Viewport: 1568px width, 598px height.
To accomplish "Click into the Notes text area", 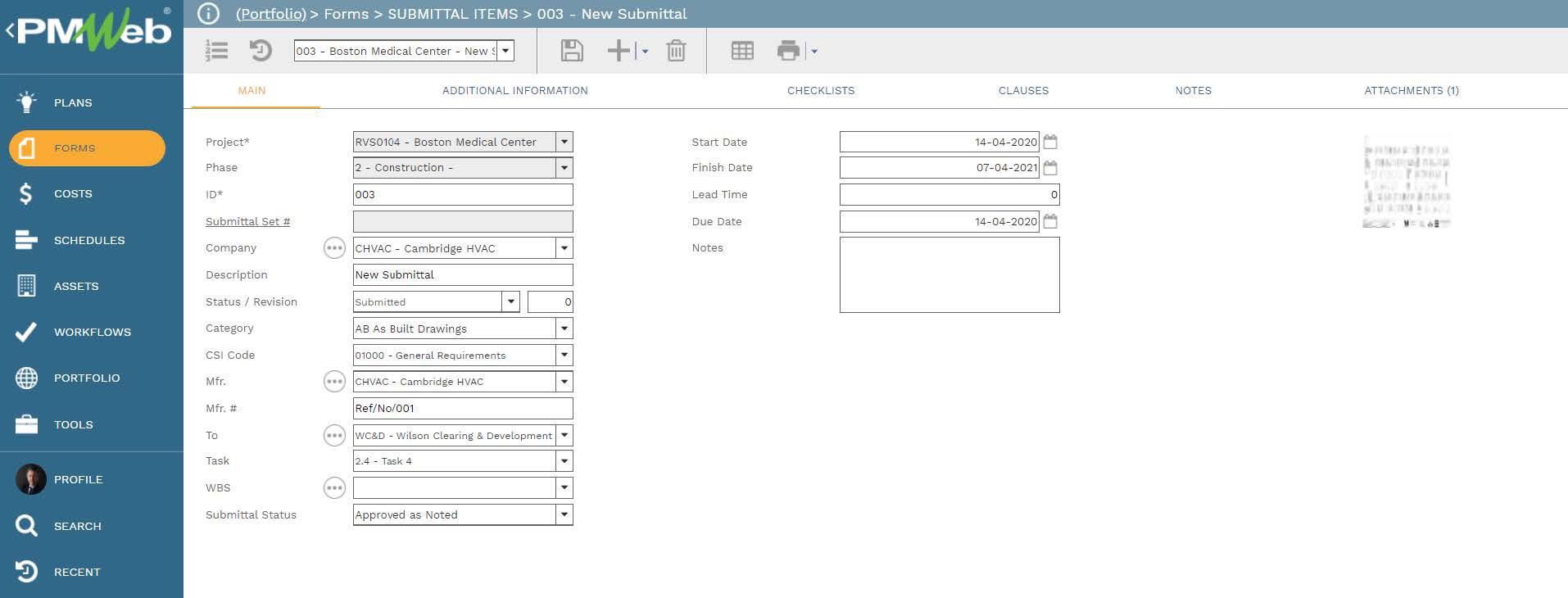I will pos(949,275).
